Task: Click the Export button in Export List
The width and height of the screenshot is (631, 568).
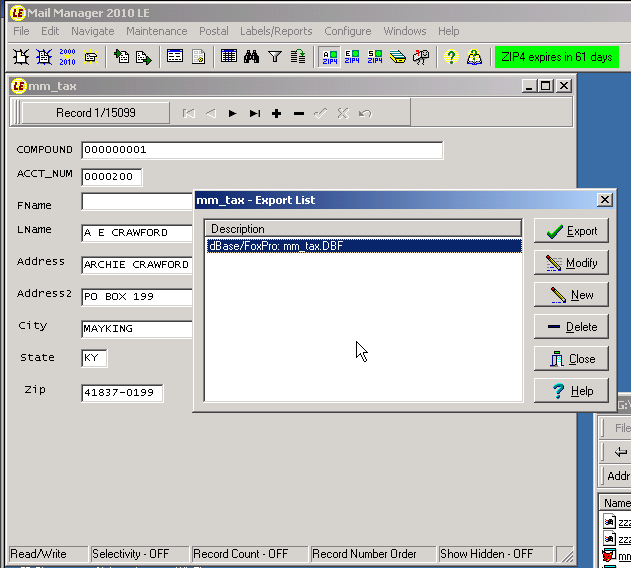Action: [x=571, y=231]
